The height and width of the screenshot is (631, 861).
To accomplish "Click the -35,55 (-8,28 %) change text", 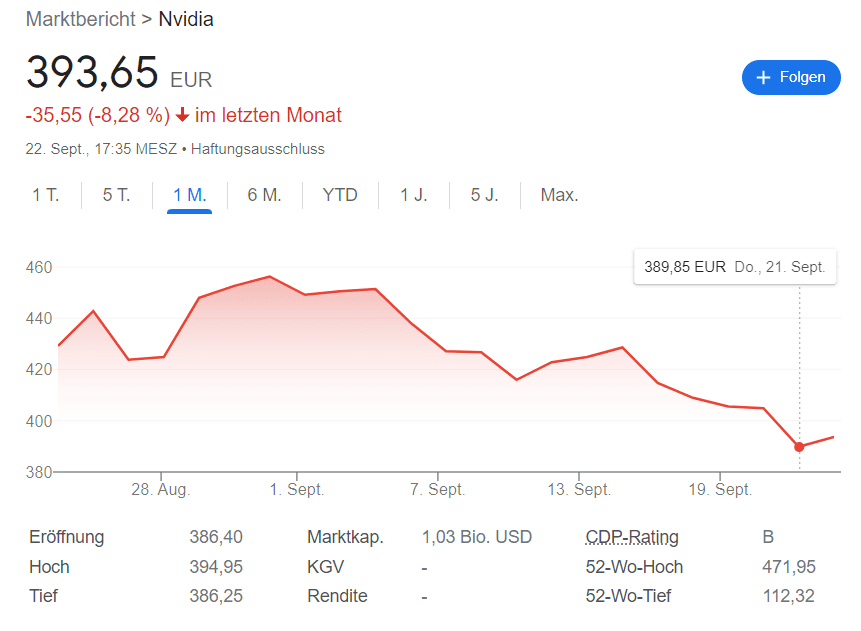I will (98, 115).
